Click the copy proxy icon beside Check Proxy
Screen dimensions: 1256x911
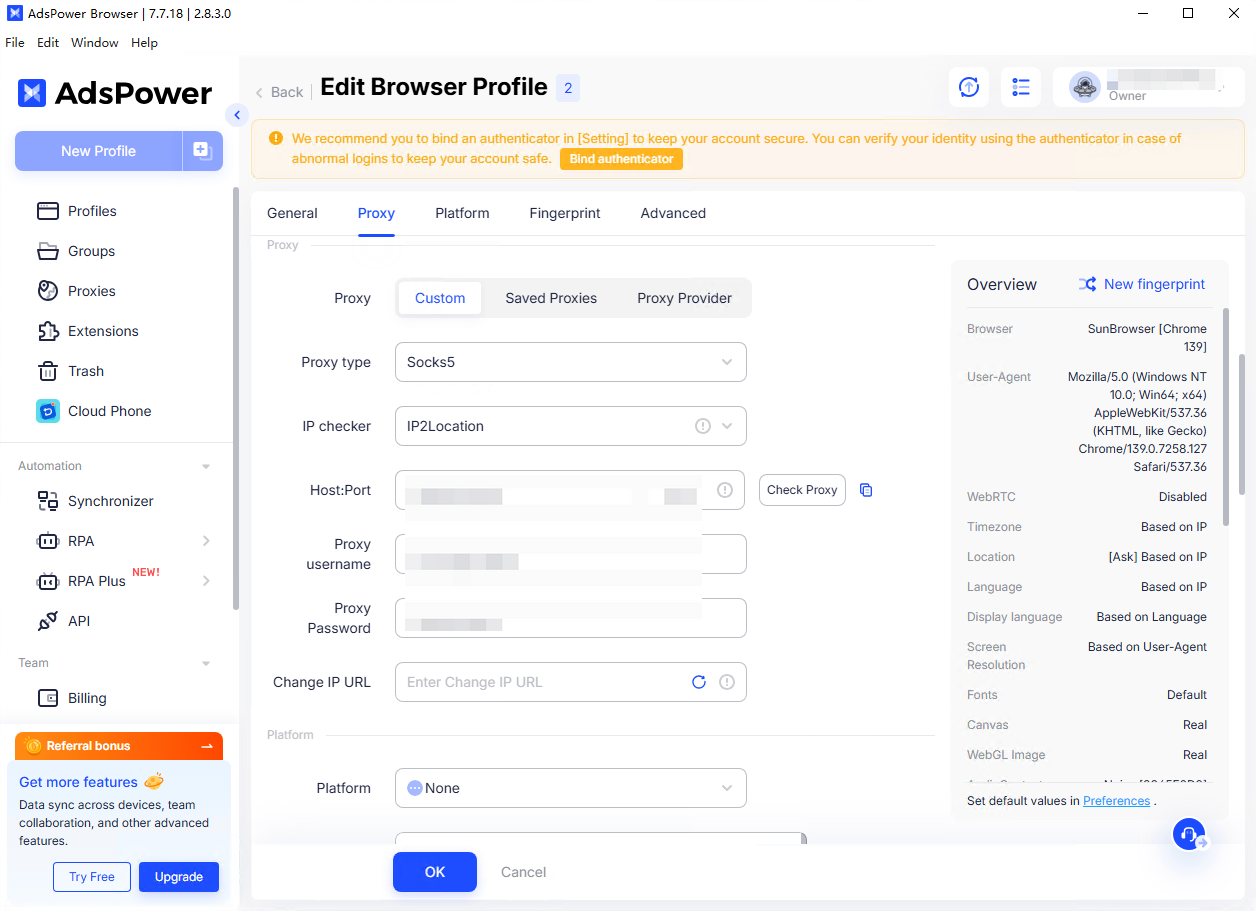[866, 490]
